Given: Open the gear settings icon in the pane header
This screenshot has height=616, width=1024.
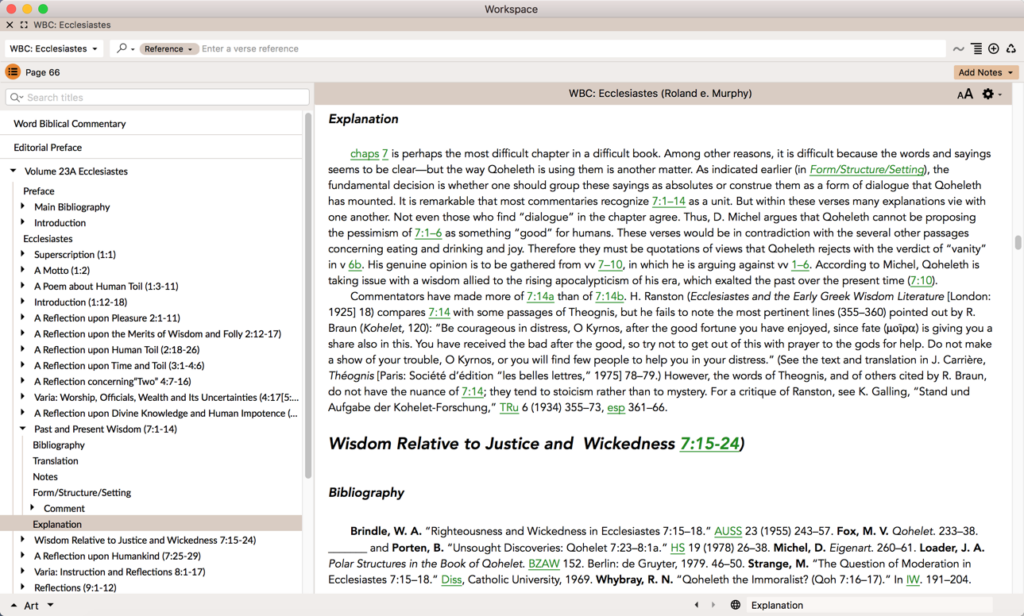Looking at the screenshot, I should tap(987, 93).
